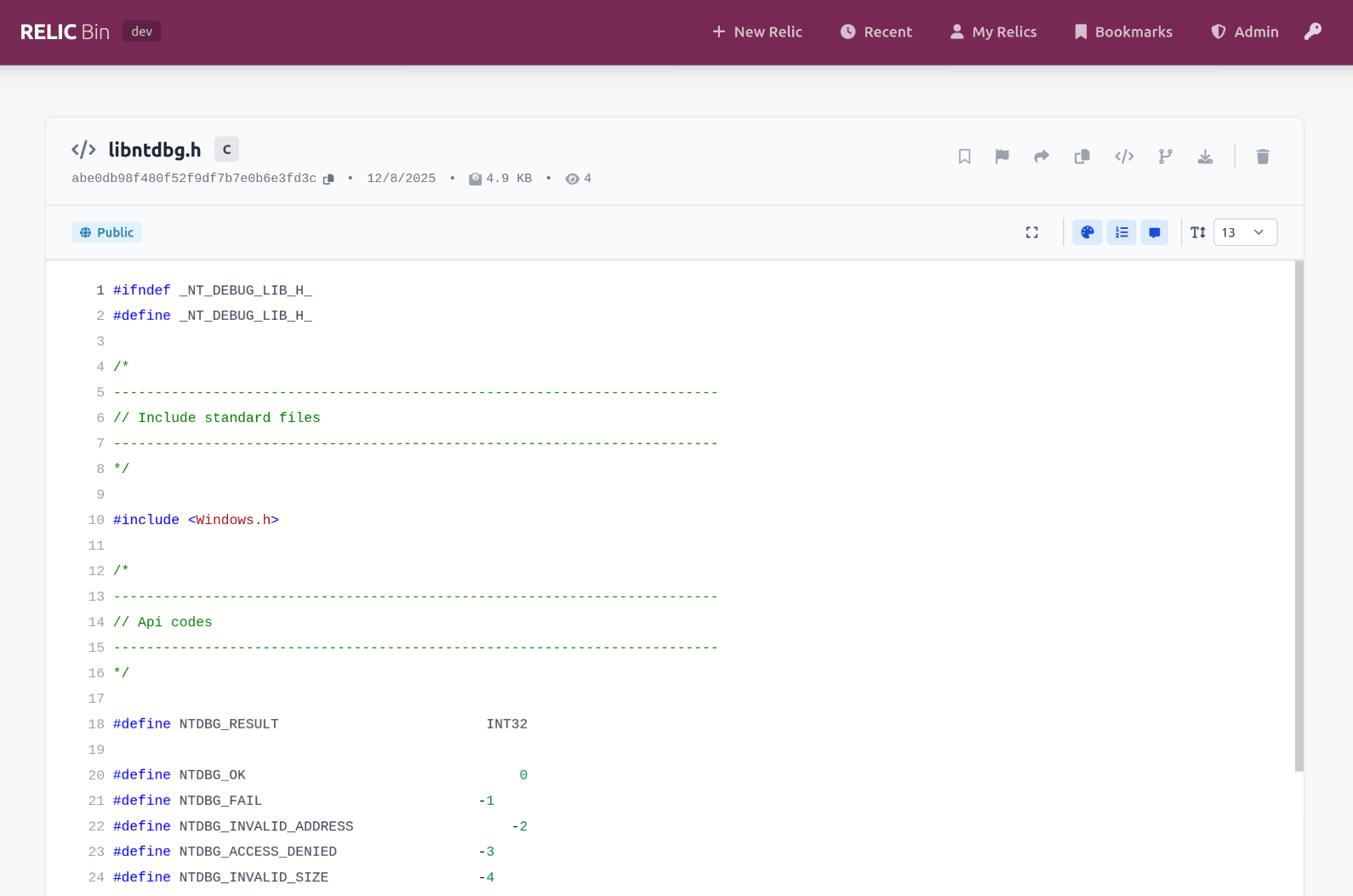Click the NTDBG_OK define

coord(320,775)
